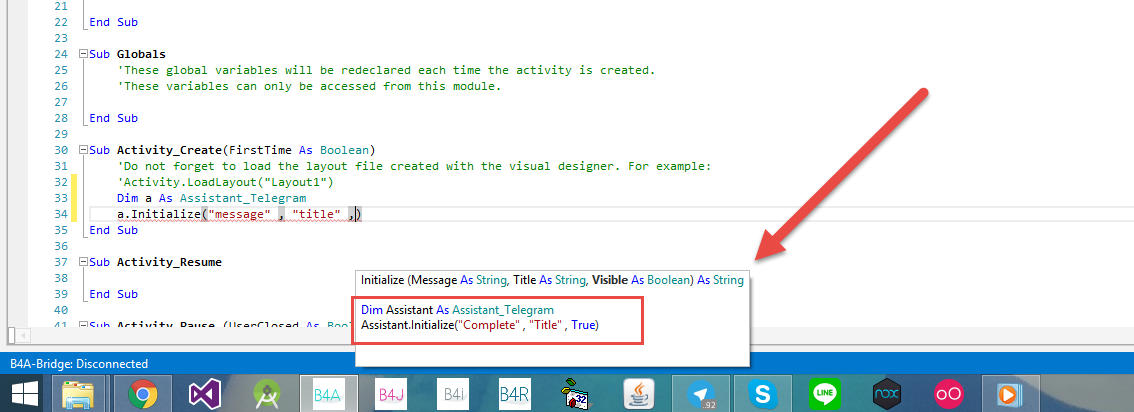Open Telegram from the taskbar
This screenshot has height=412, width=1134.
[701, 394]
